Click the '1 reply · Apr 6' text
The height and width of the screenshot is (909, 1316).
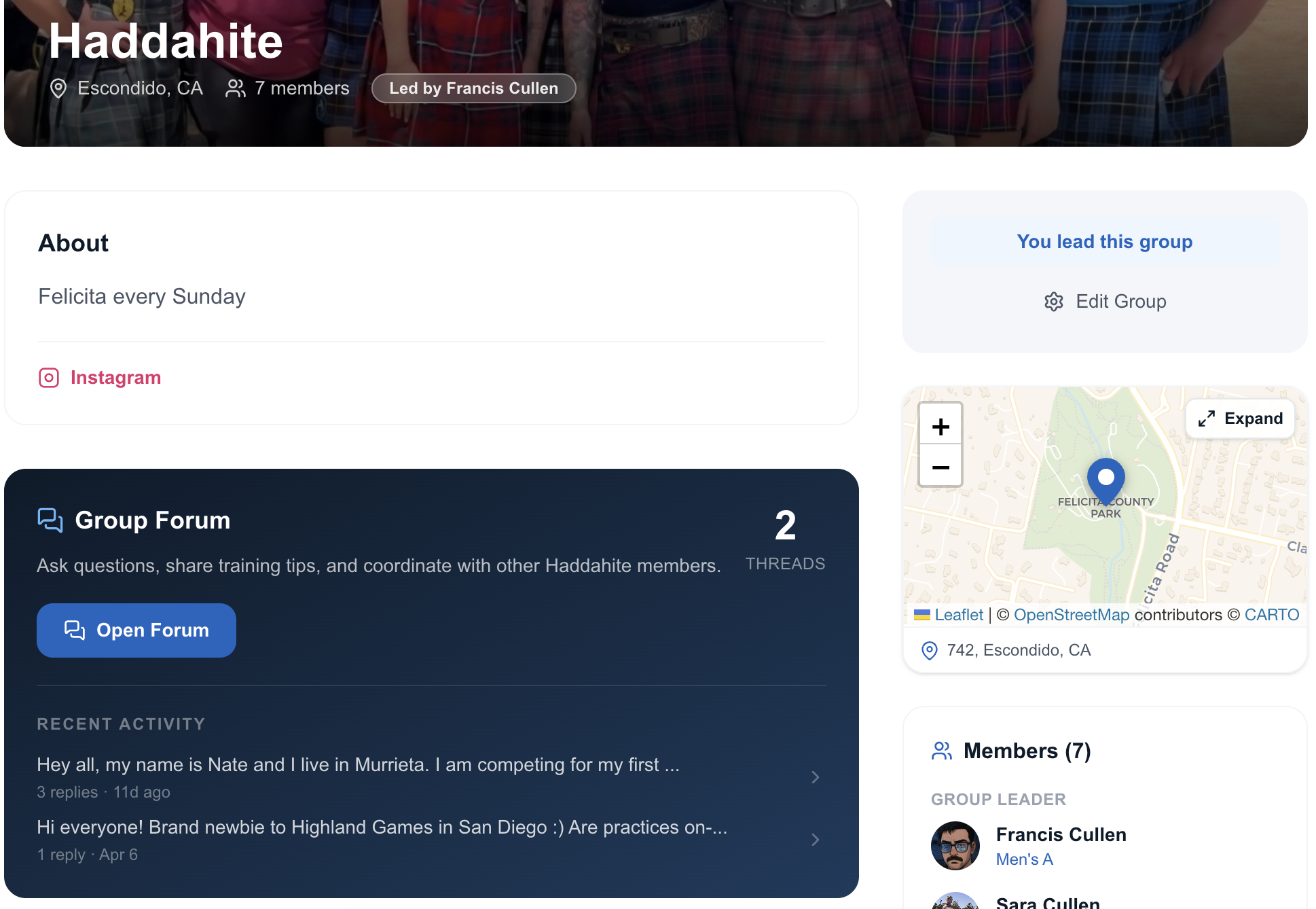tap(87, 855)
